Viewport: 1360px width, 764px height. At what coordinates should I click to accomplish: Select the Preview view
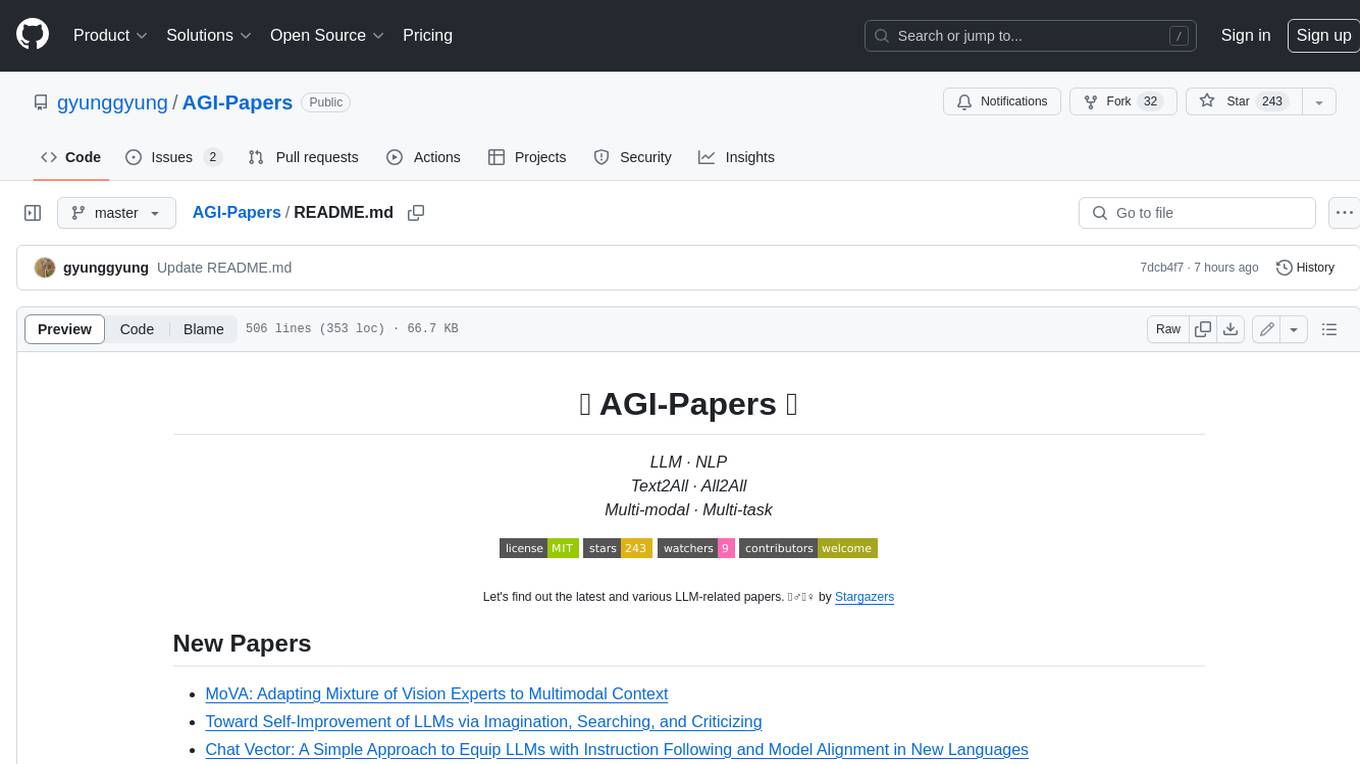click(x=65, y=329)
